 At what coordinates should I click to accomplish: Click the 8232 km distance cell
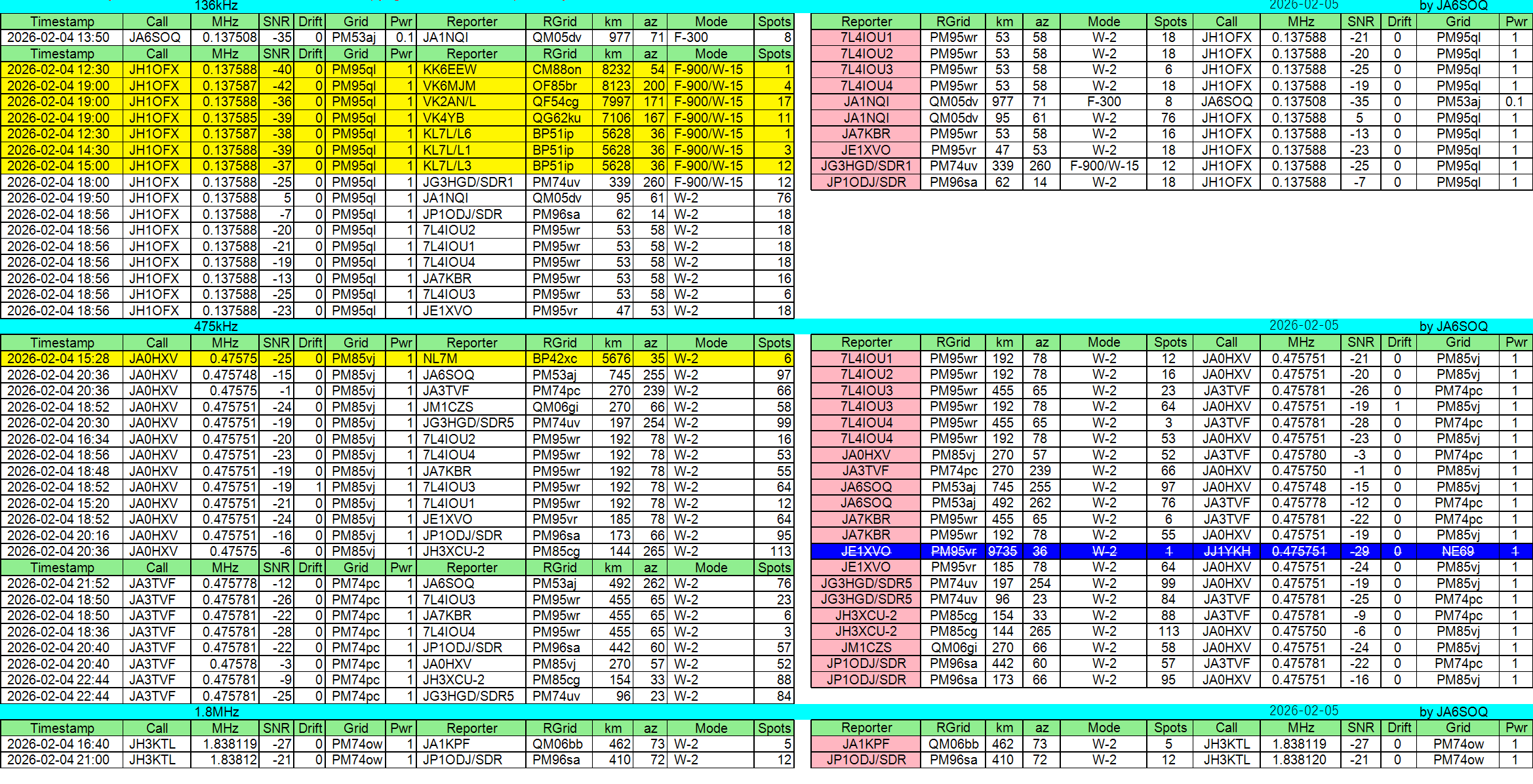(613, 69)
